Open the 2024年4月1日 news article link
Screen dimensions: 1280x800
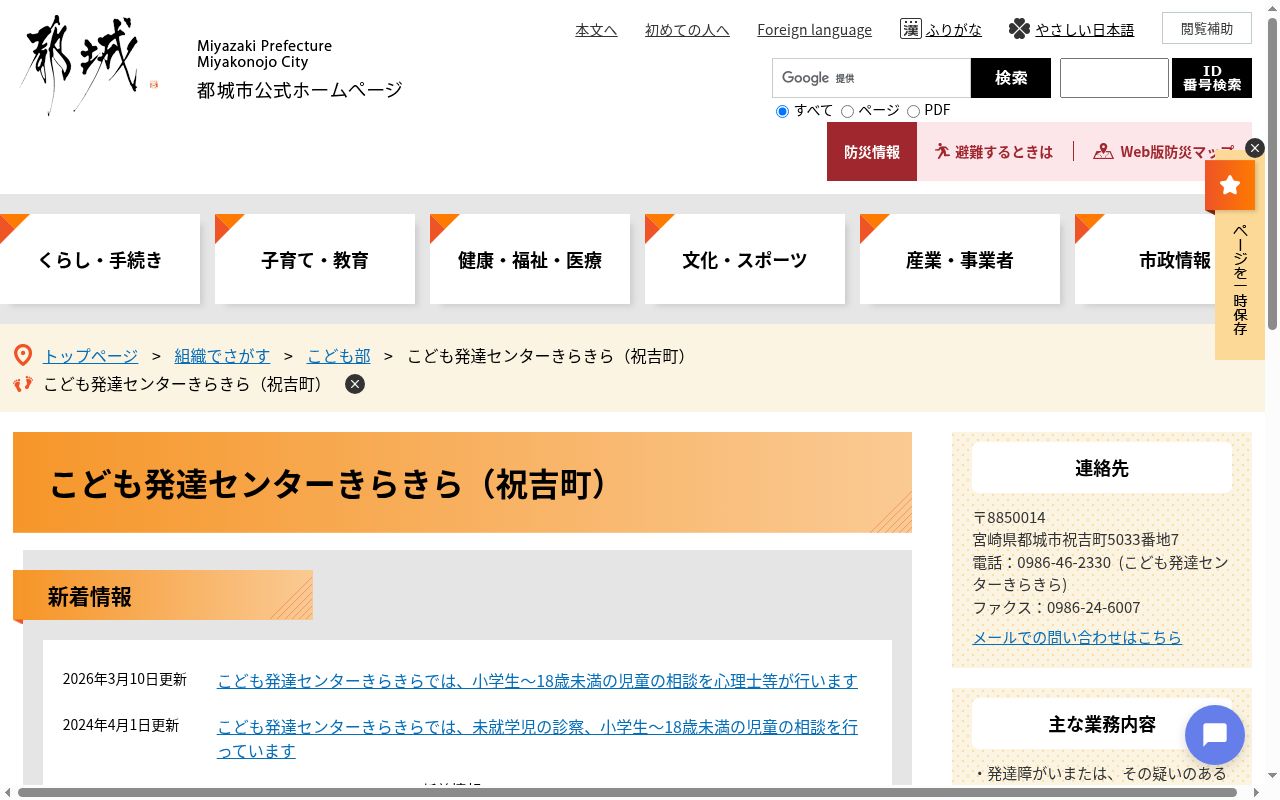pyautogui.click(x=537, y=739)
